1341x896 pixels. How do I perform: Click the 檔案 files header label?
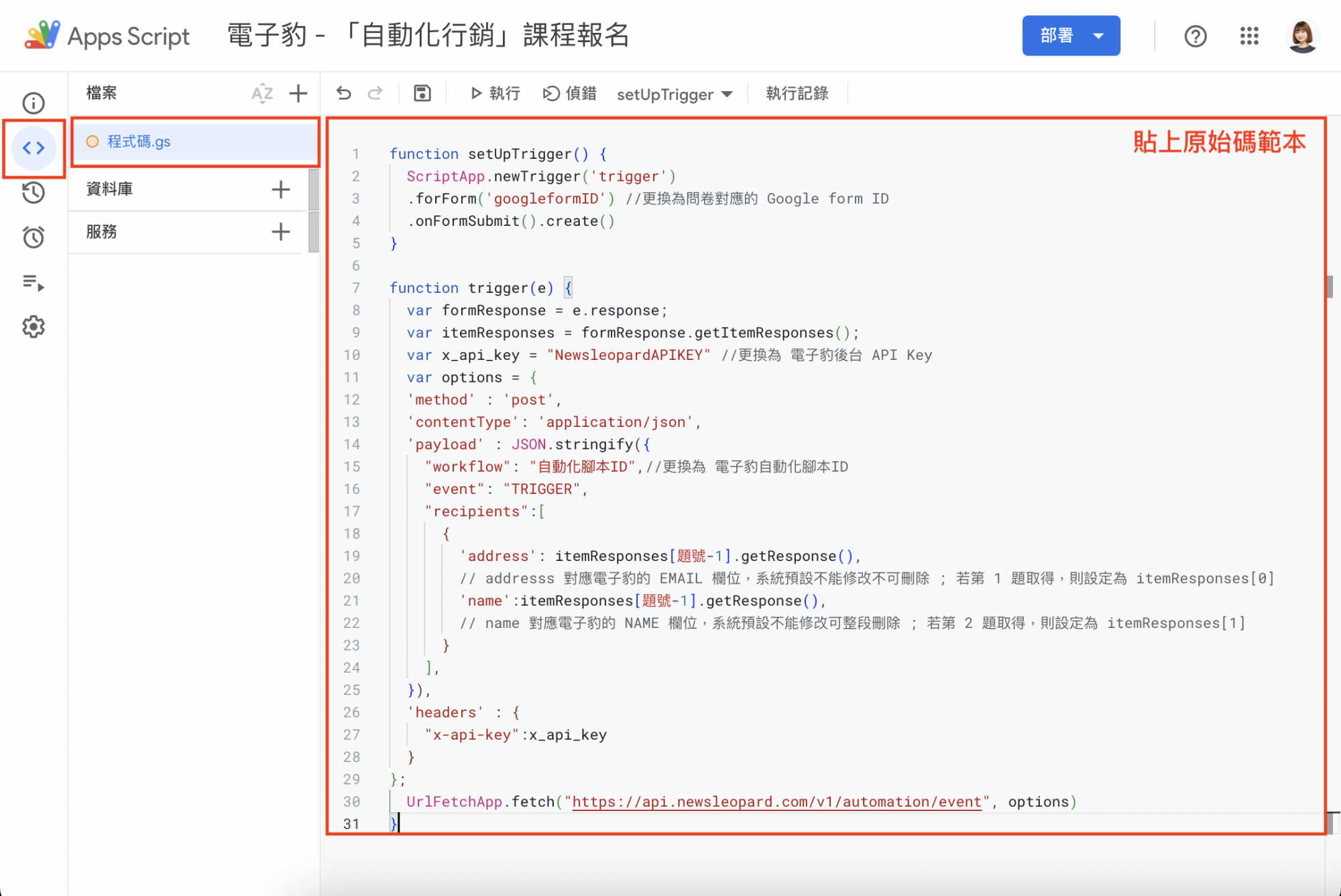click(101, 93)
